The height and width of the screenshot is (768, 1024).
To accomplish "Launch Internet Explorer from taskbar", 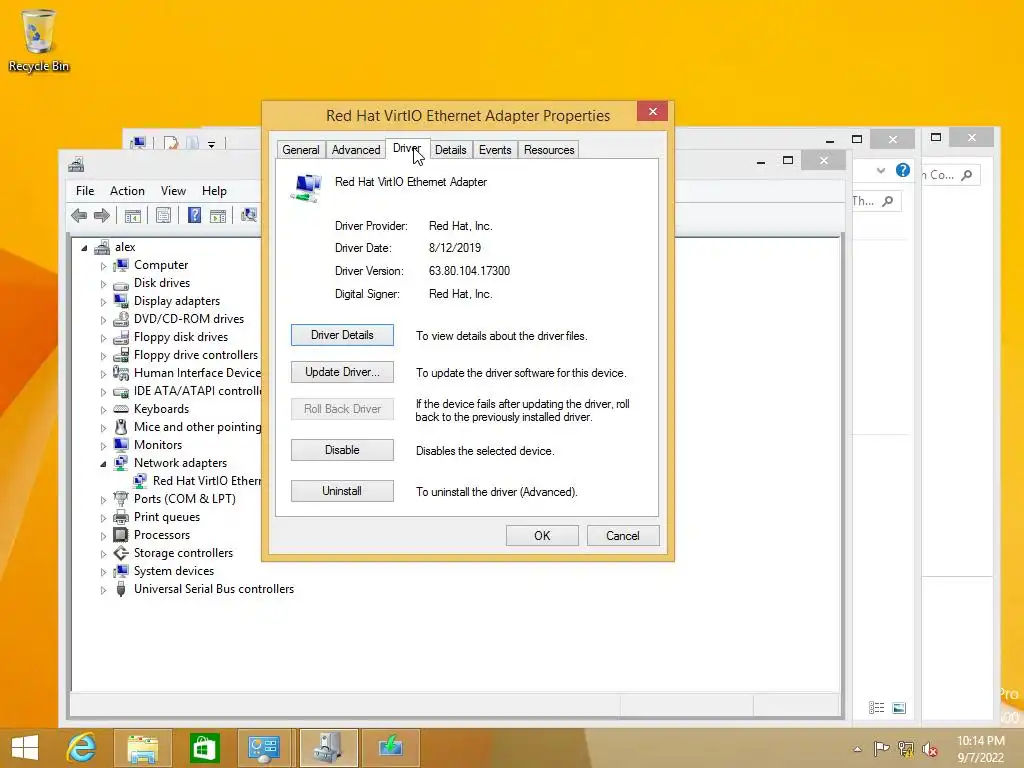I will [82, 748].
